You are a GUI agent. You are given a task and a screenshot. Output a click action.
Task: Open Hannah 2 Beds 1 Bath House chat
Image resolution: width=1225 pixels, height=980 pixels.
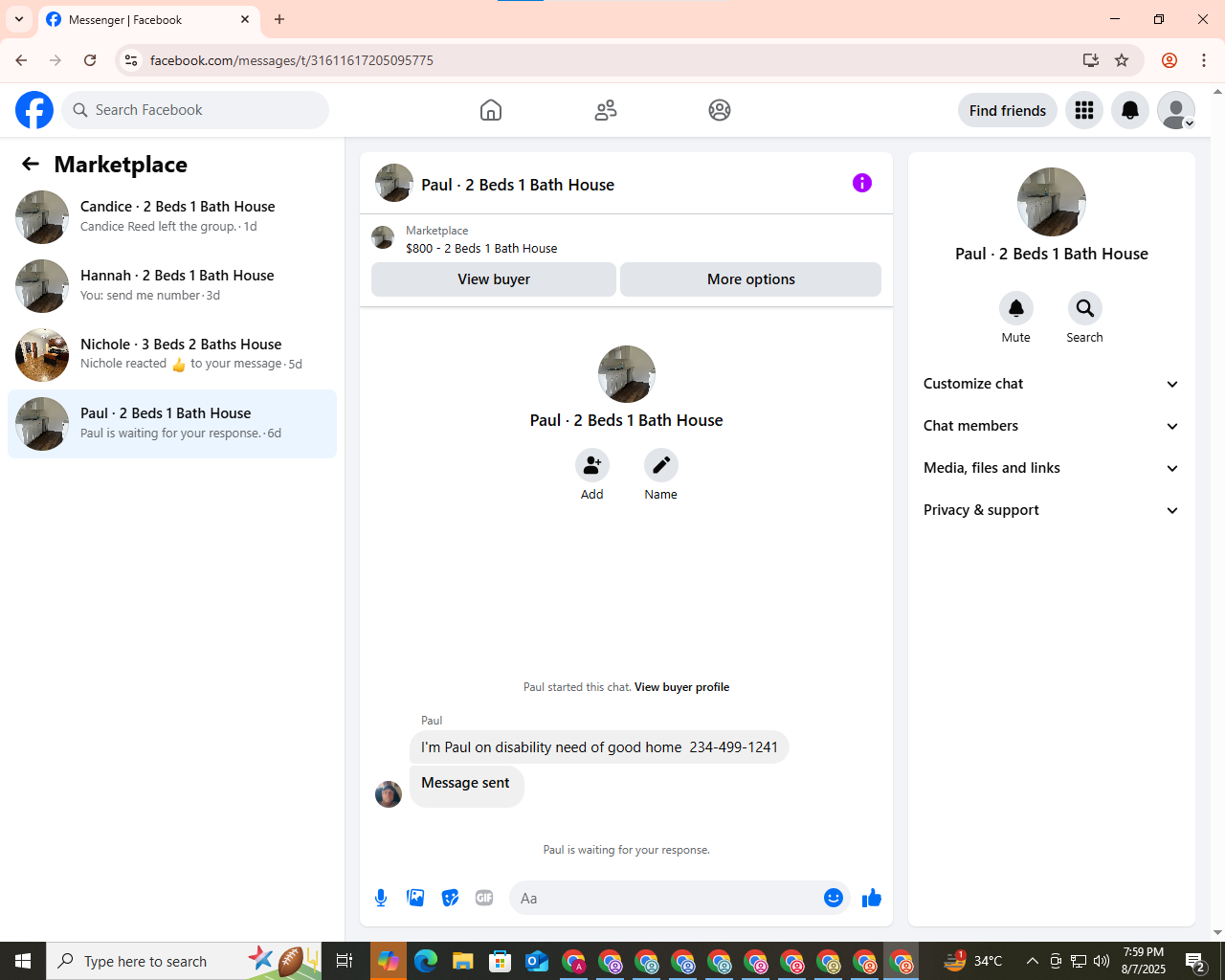(x=172, y=286)
